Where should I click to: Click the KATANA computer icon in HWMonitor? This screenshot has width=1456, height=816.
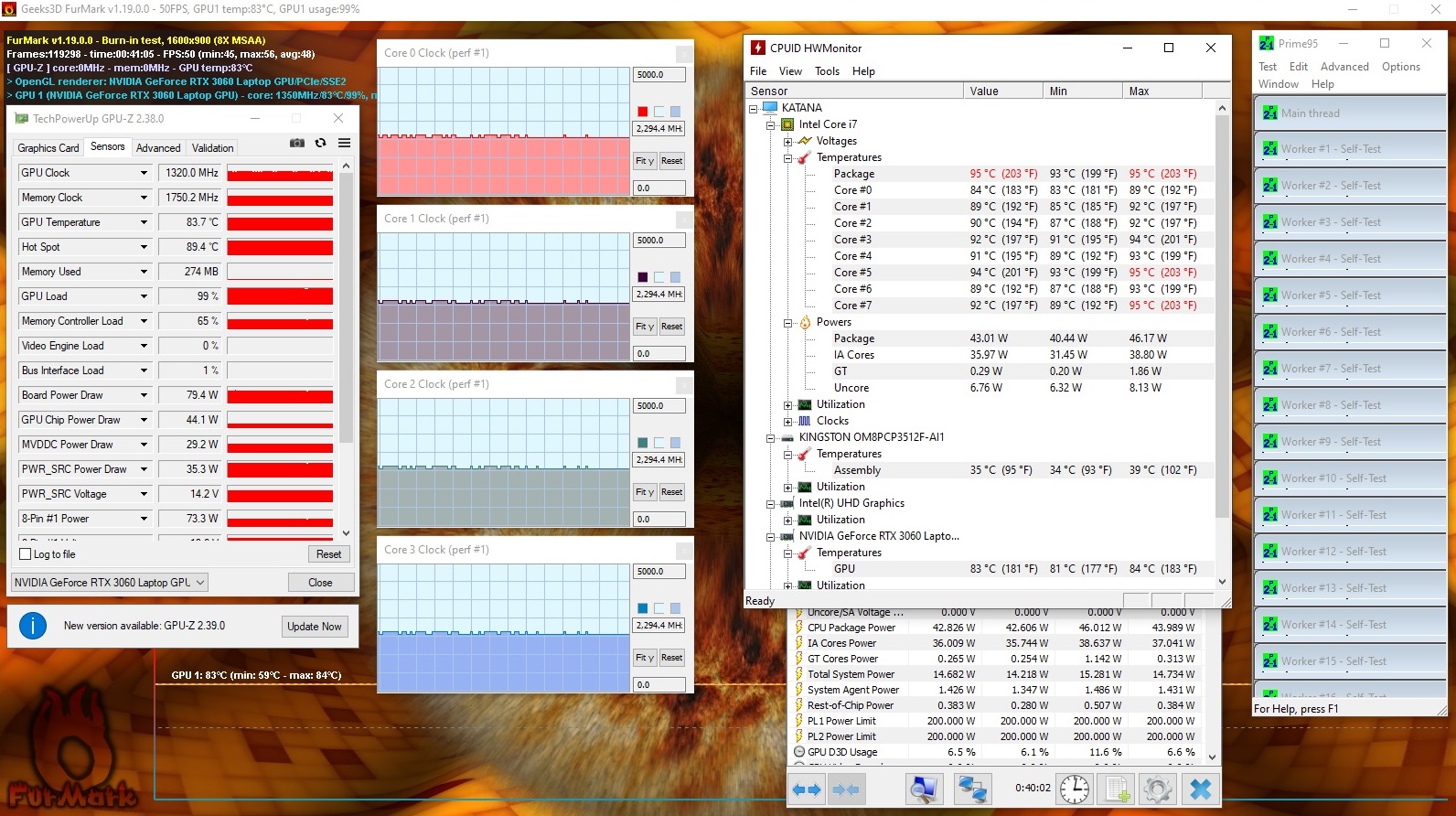[x=769, y=108]
